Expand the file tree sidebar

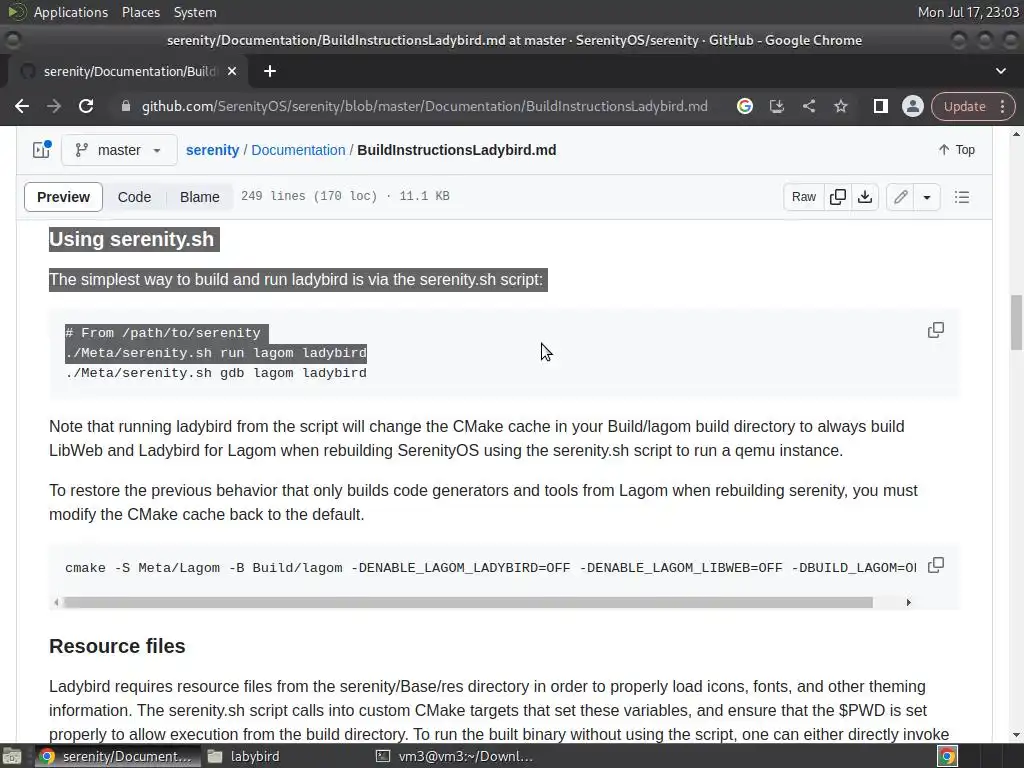coord(42,150)
